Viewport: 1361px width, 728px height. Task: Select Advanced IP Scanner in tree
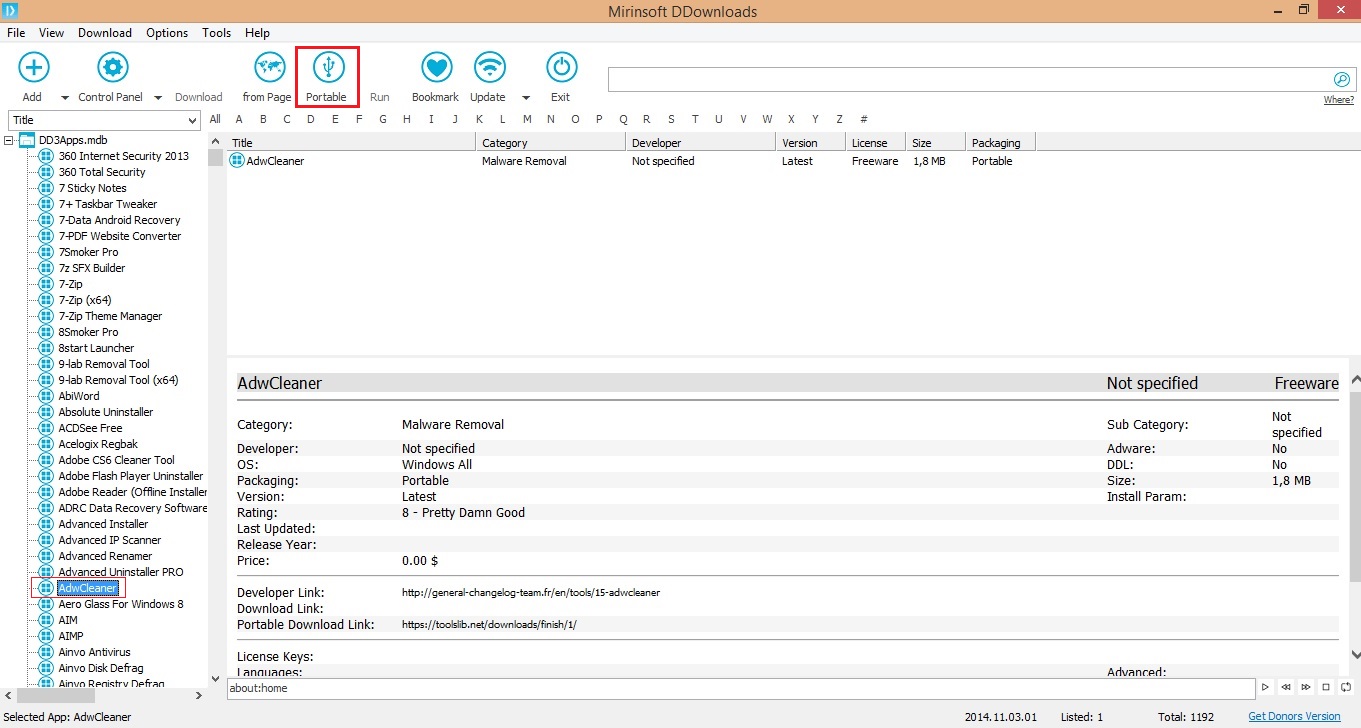point(110,540)
